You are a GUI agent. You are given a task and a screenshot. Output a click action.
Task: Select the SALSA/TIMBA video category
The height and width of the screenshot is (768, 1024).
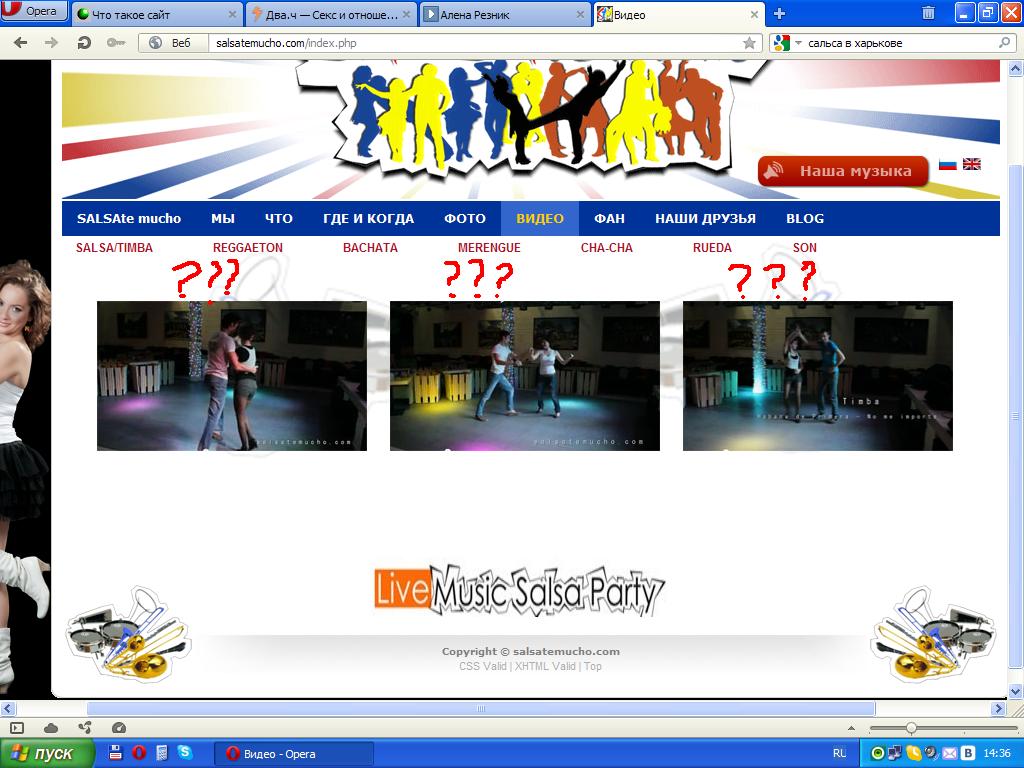pyautogui.click(x=114, y=248)
